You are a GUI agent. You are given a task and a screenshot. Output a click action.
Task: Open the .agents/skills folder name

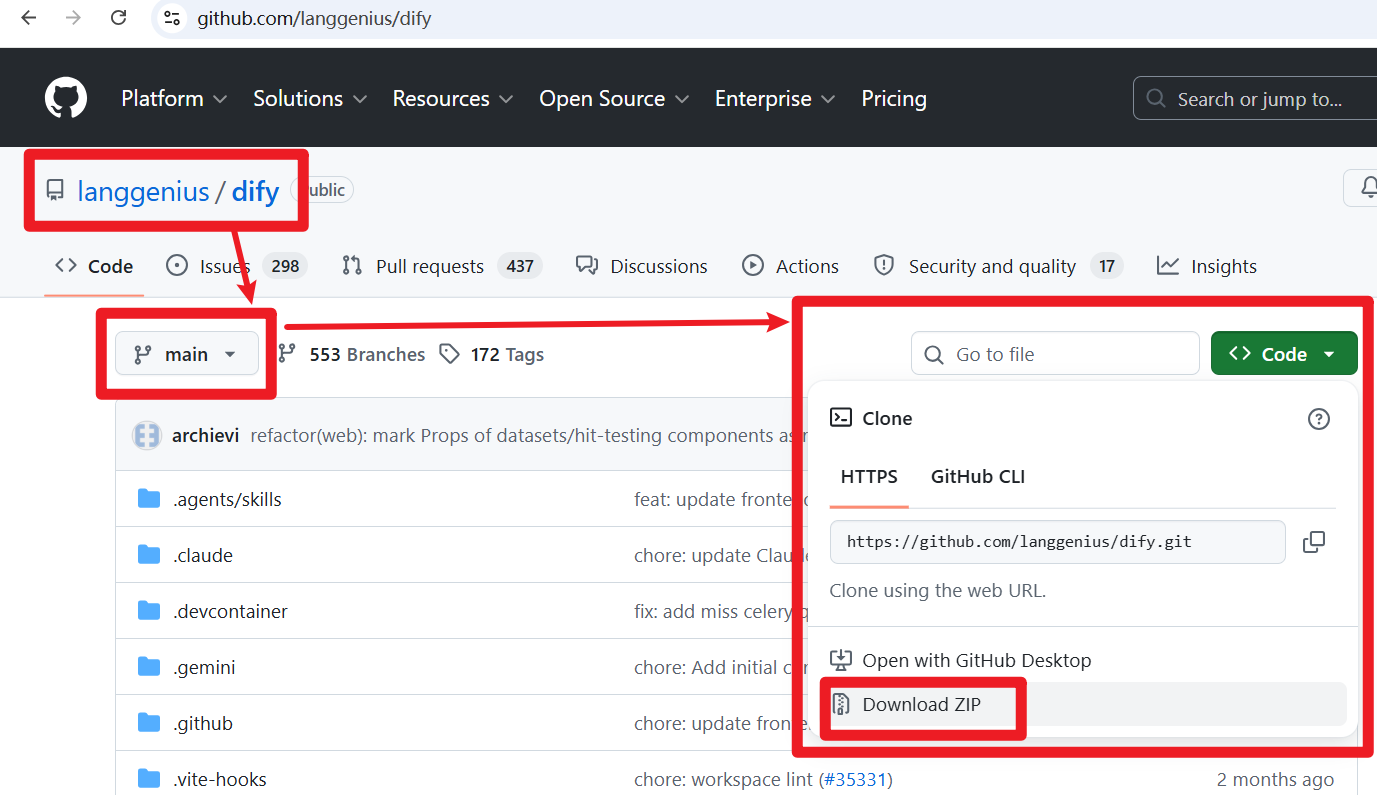tap(227, 499)
